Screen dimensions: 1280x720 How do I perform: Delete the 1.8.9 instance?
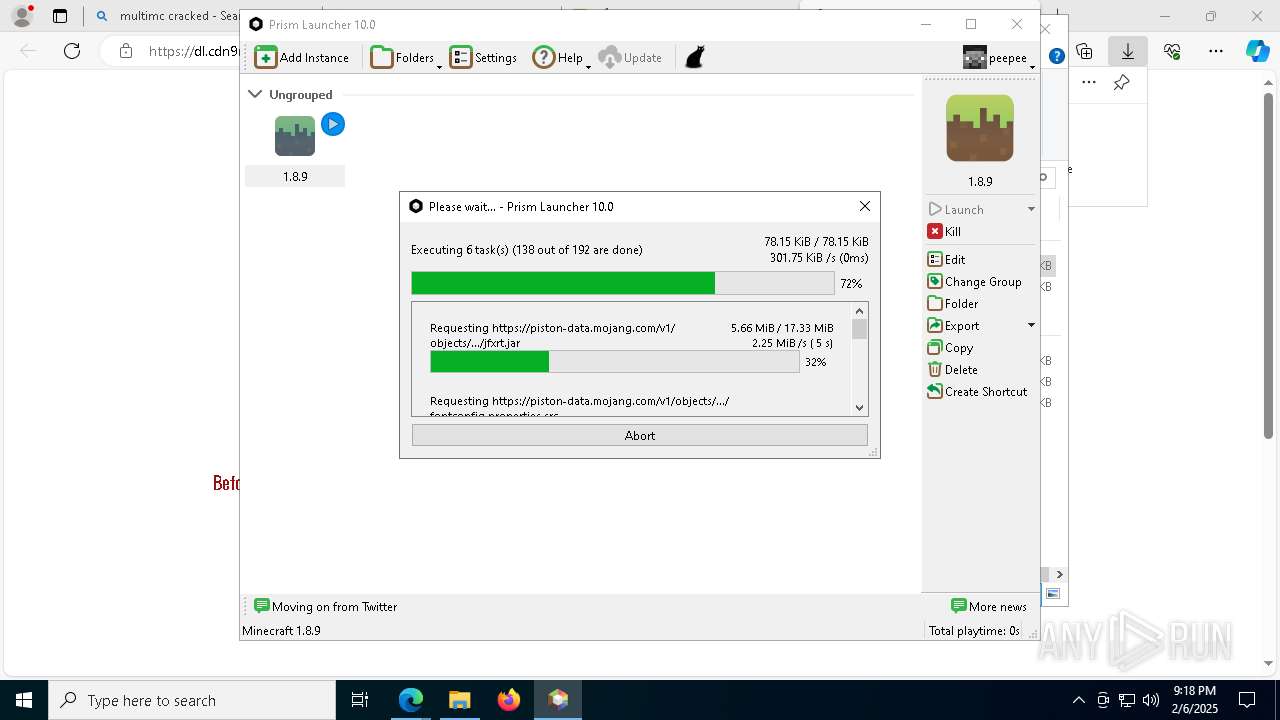coord(953,369)
